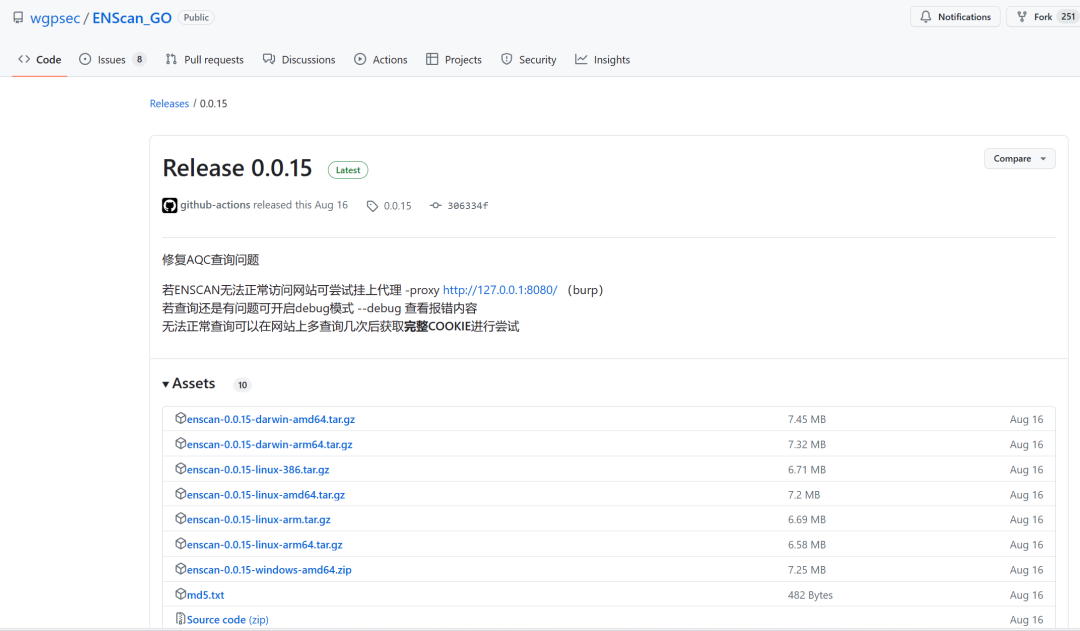Click the tag icon beside 0.0.15
Image resolution: width=1080 pixels, height=631 pixels.
373,206
